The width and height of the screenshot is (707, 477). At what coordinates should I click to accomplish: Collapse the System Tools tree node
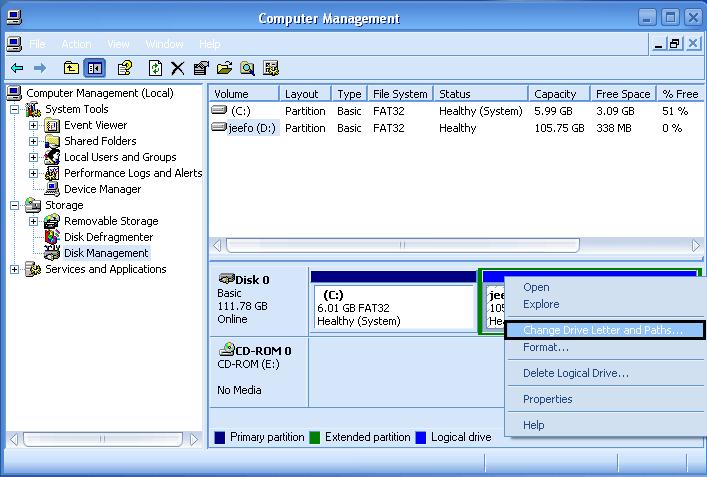point(15,109)
